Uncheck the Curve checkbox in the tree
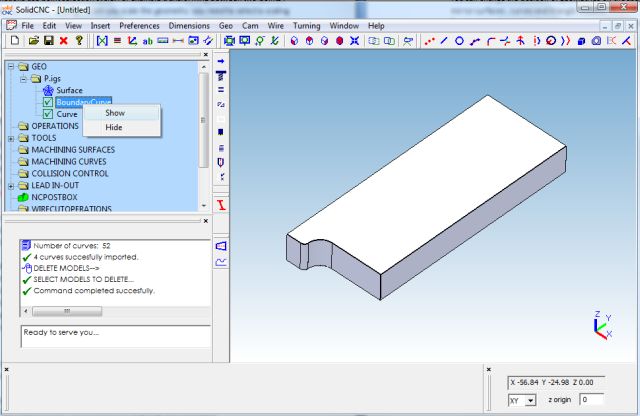The width and height of the screenshot is (640, 416). (x=48, y=114)
